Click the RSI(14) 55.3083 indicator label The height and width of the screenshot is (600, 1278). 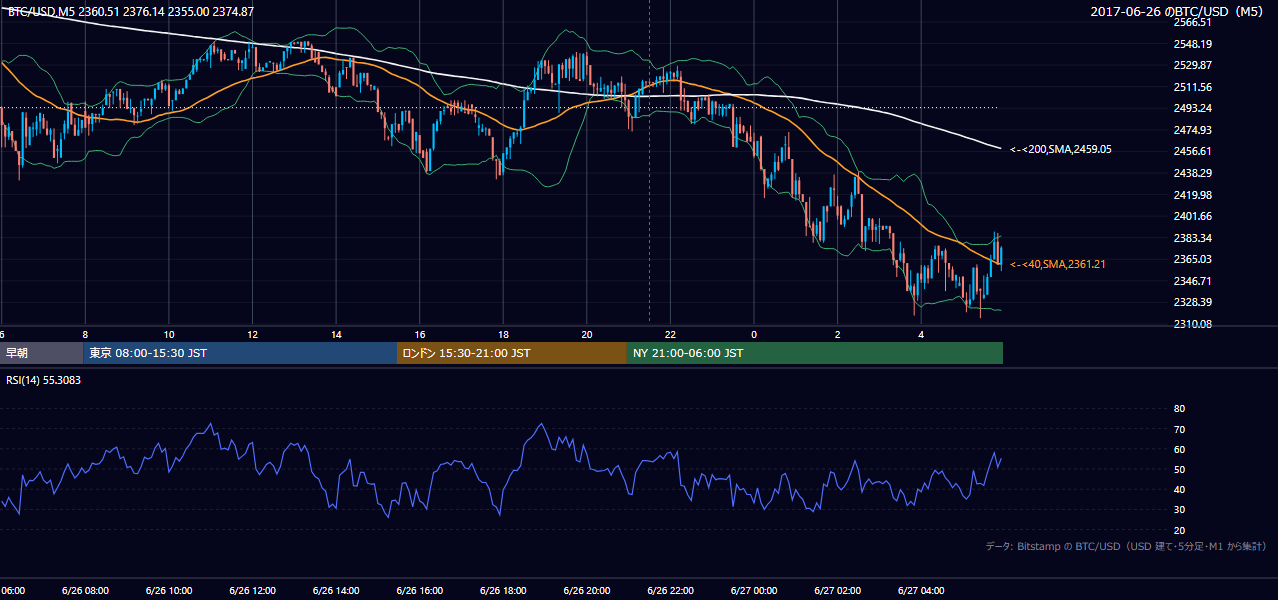coord(45,380)
